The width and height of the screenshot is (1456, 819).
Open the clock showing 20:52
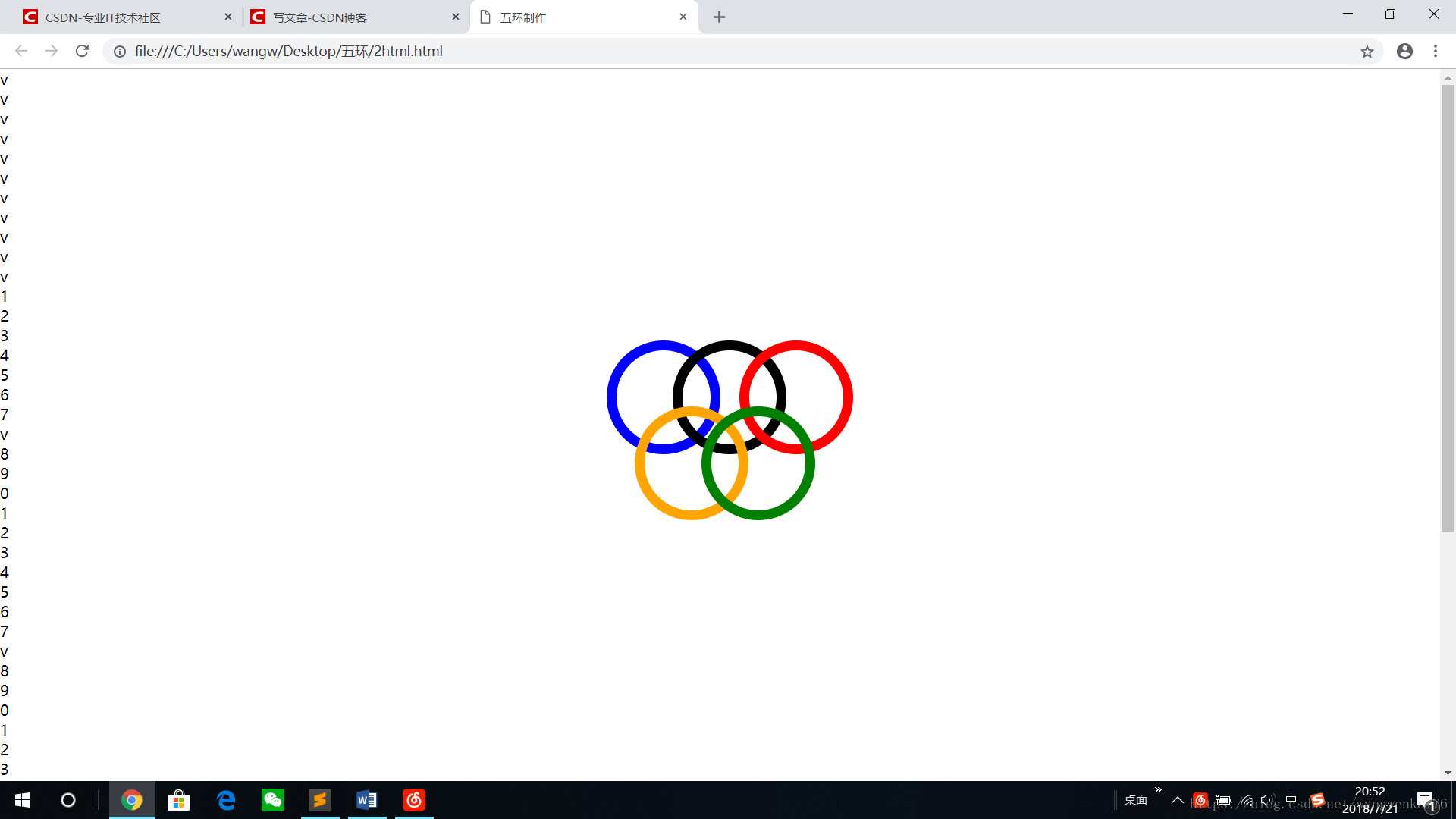1370,800
